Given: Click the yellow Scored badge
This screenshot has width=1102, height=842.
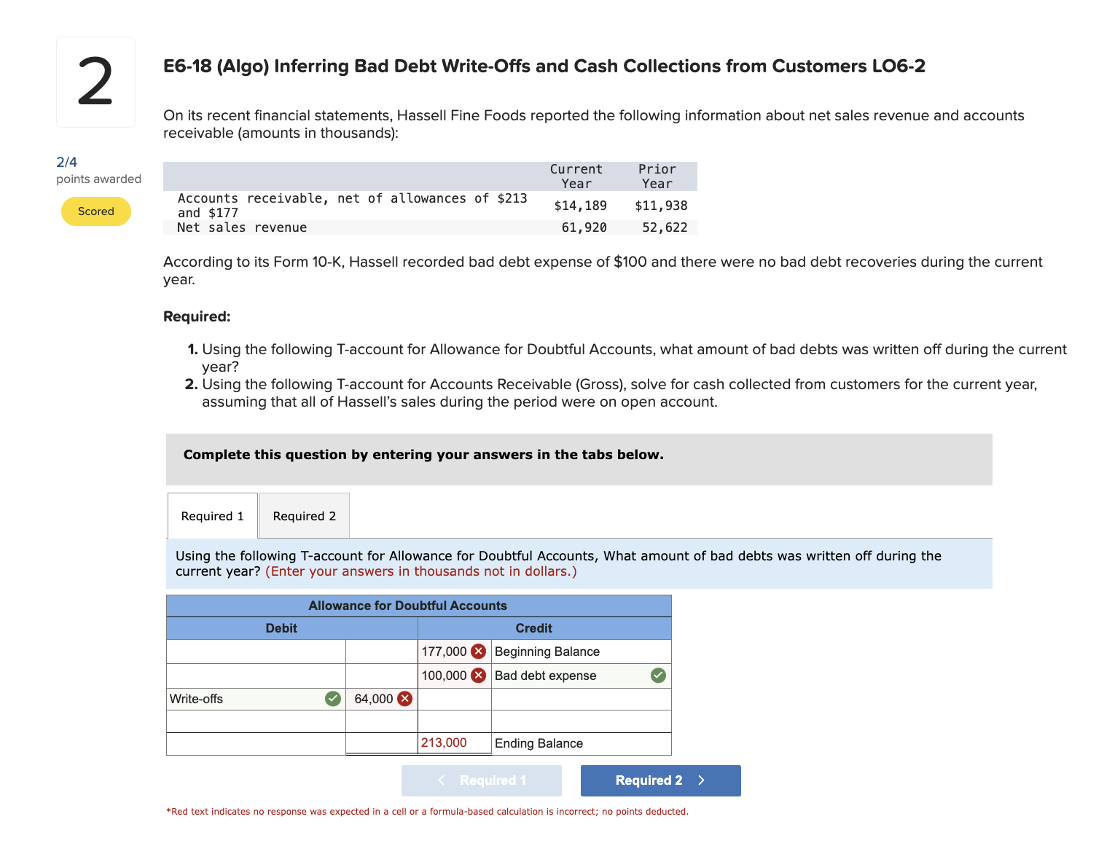Looking at the screenshot, I should click(x=96, y=212).
